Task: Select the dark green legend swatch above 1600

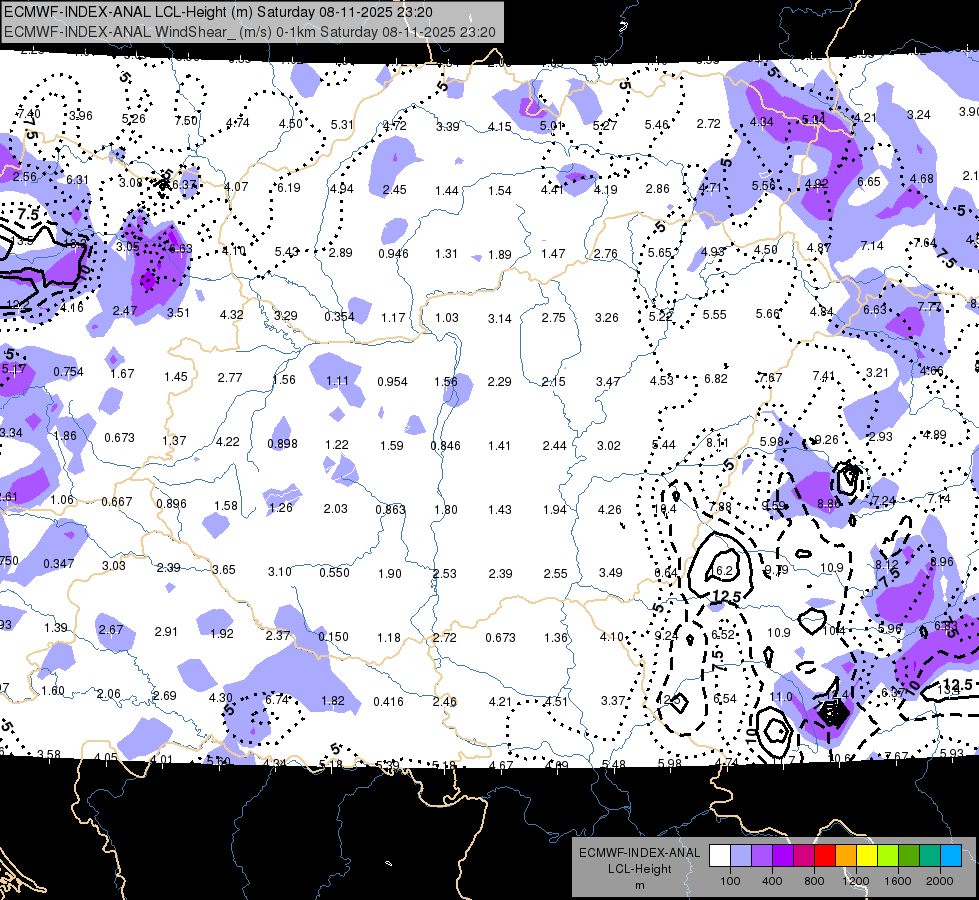Action: pos(908,856)
